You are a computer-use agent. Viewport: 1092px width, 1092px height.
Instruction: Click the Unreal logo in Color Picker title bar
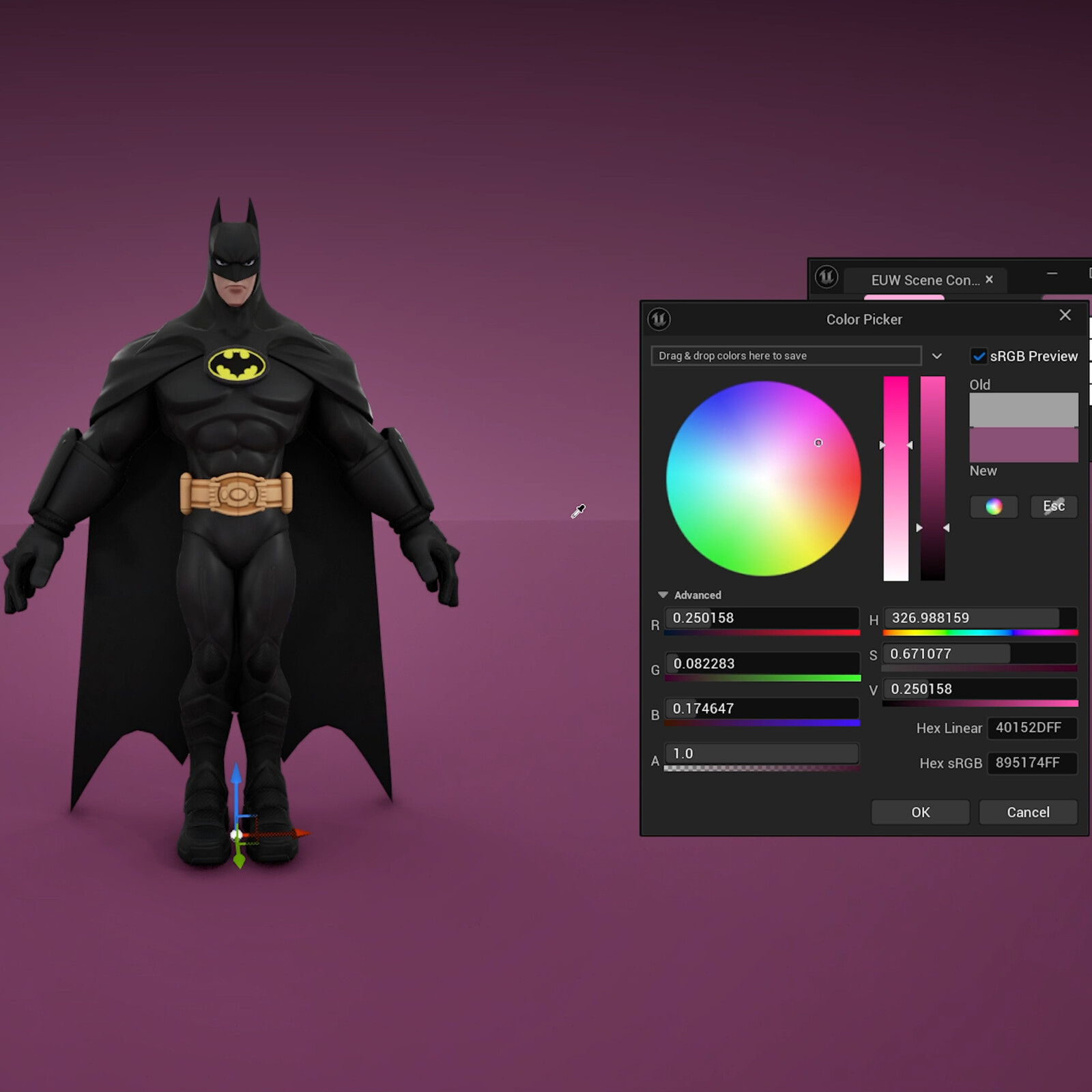click(659, 319)
